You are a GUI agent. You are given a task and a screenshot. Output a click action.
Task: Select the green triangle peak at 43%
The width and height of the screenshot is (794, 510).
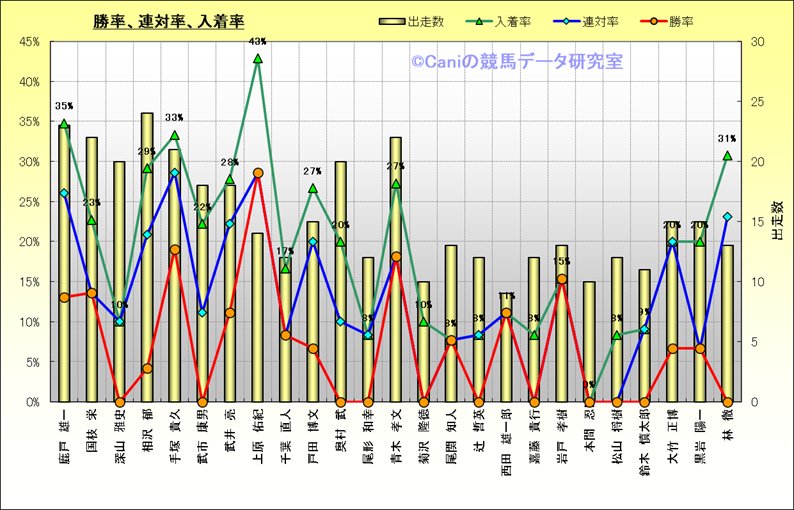258,59
